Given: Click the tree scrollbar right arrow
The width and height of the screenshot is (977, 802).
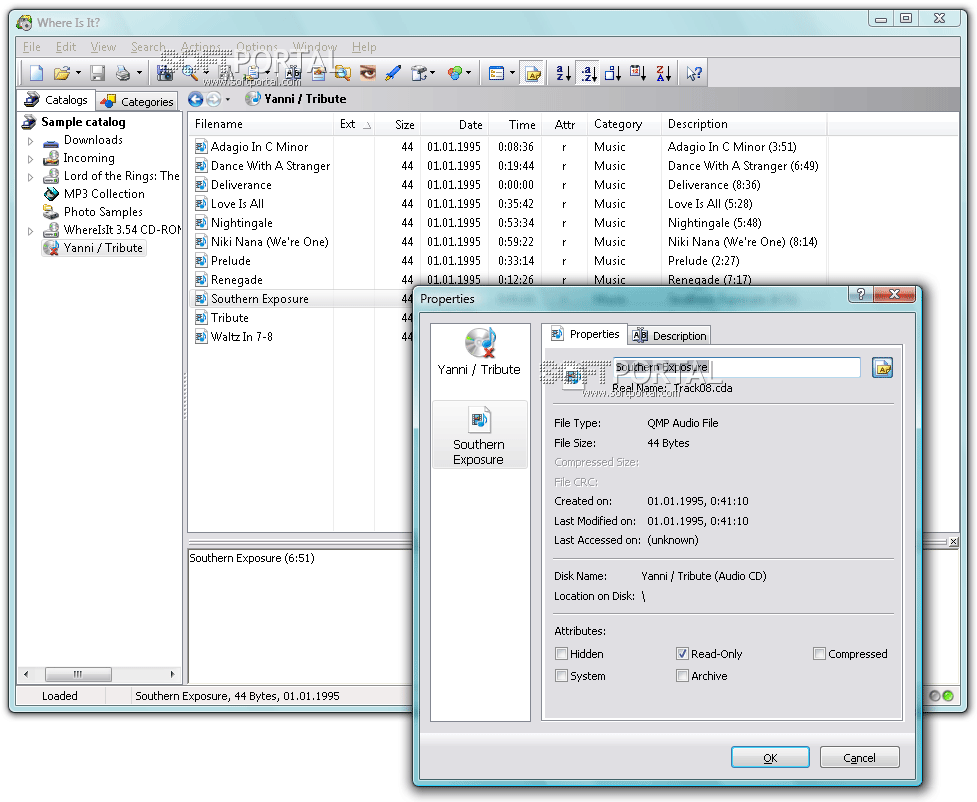Looking at the screenshot, I should 173,674.
